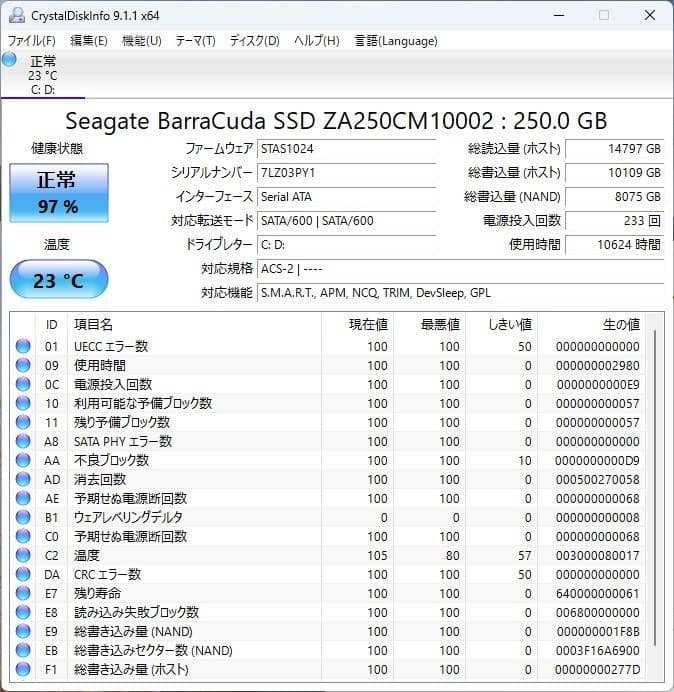Image resolution: width=674 pixels, height=692 pixels.
Task: Click status orb for 0C 電源投入回数 row
Action: 23,384
